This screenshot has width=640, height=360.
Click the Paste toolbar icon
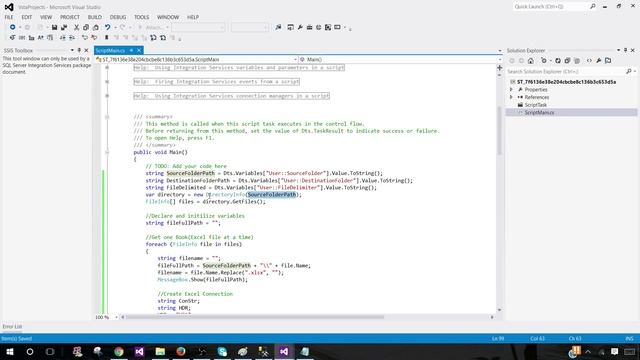point(96,27)
